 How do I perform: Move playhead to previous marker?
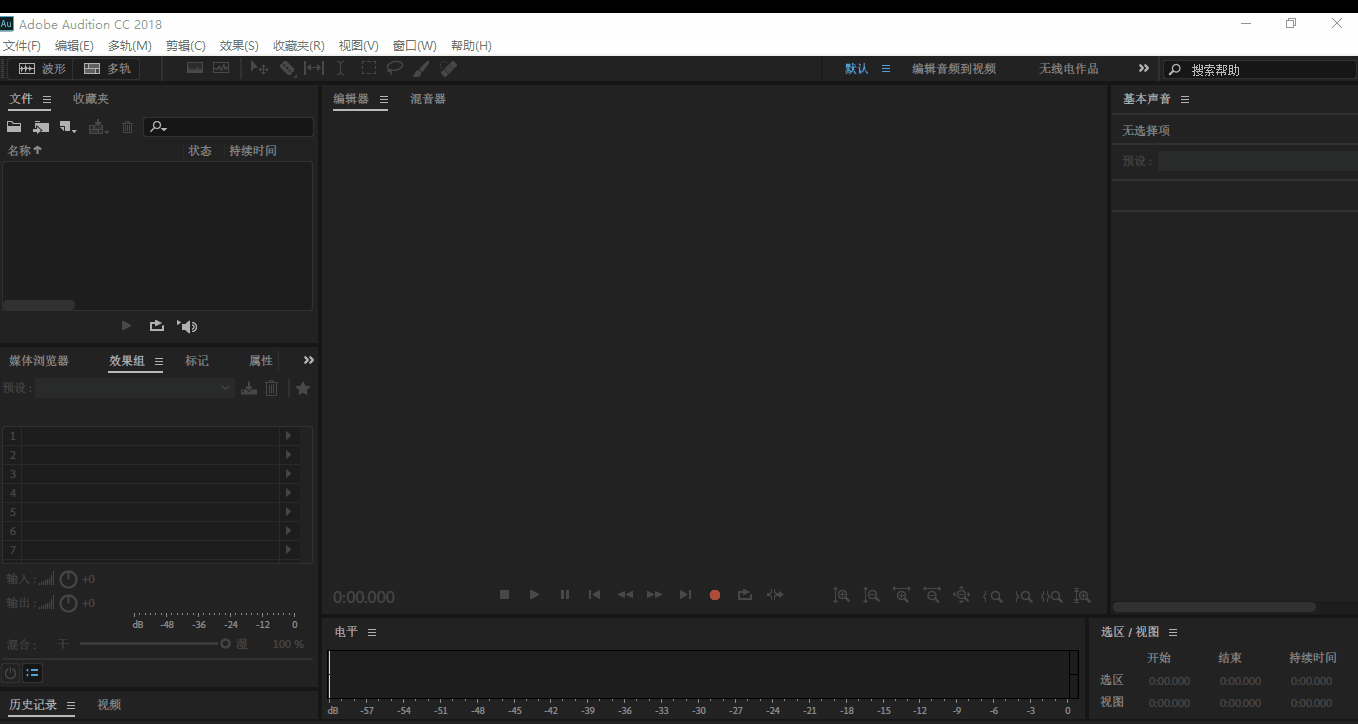point(594,595)
